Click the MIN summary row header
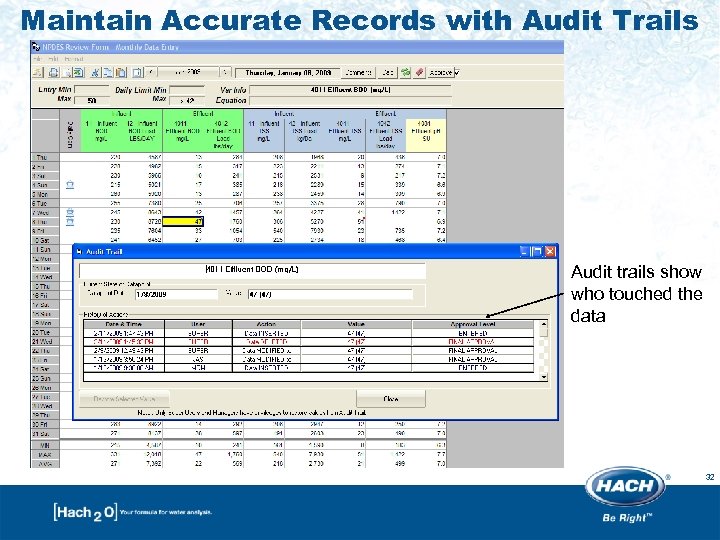This screenshot has height=540, width=720. point(45,445)
